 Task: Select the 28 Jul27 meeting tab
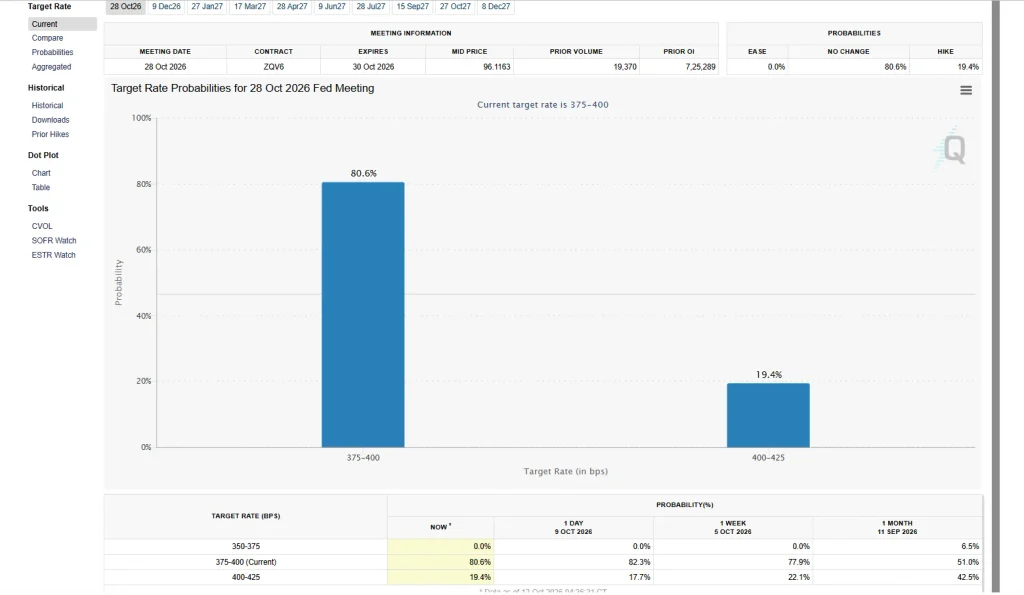tap(371, 7)
